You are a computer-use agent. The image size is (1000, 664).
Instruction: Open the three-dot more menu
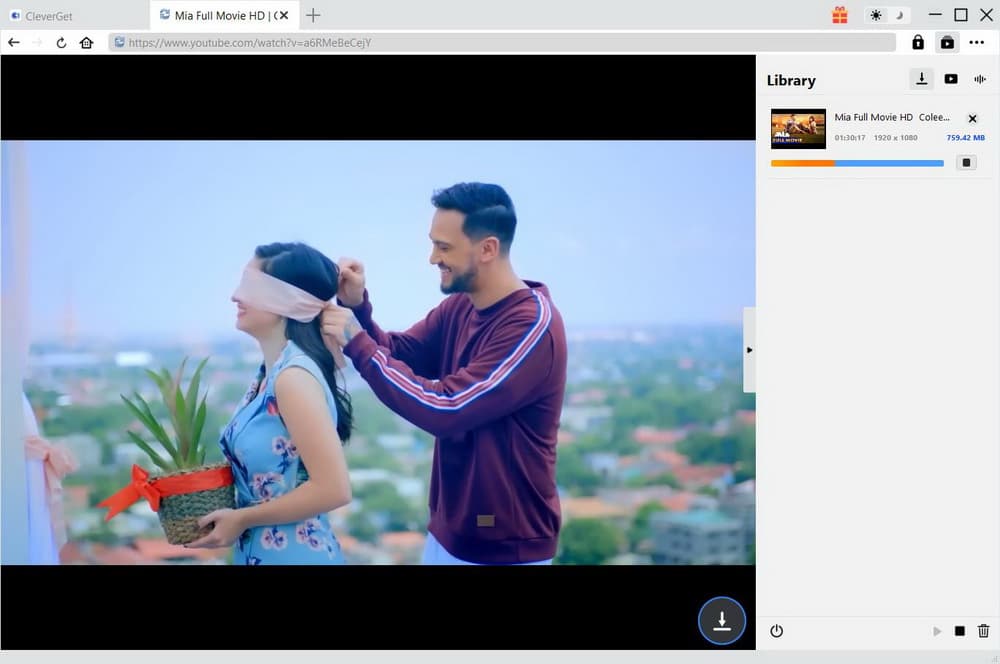coord(976,43)
